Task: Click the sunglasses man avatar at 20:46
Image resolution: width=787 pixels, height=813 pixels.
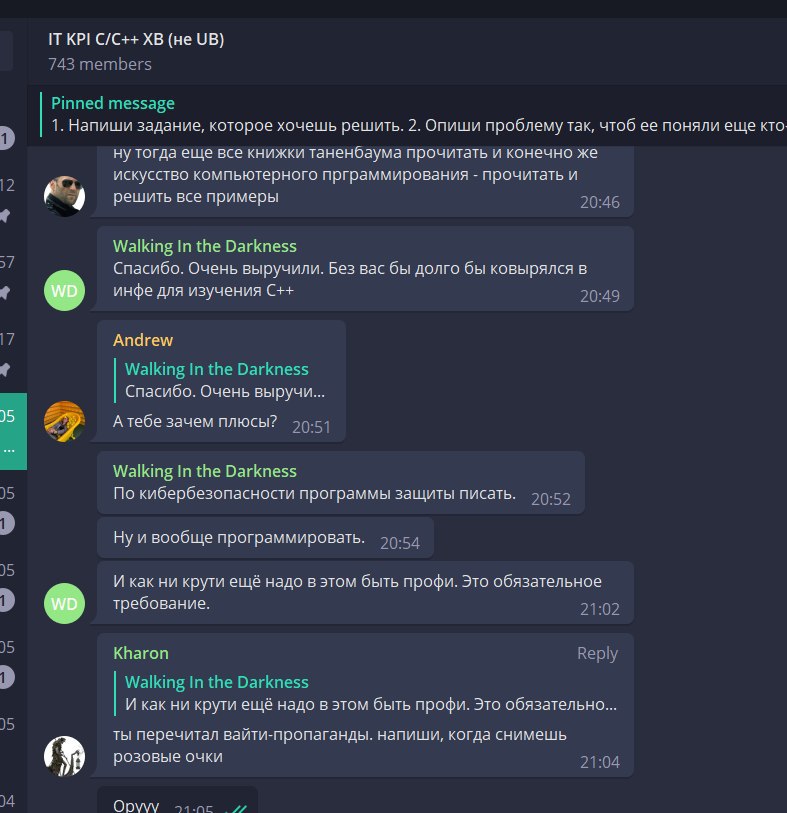Action: (64, 197)
